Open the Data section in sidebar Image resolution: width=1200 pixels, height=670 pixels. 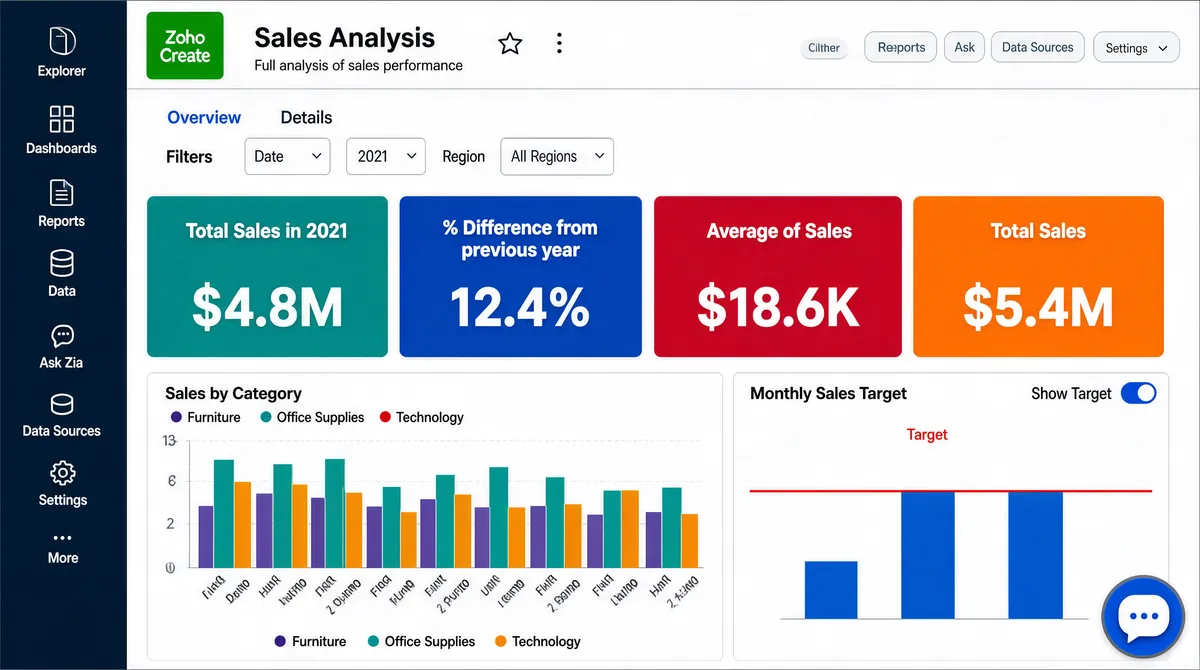coord(62,274)
